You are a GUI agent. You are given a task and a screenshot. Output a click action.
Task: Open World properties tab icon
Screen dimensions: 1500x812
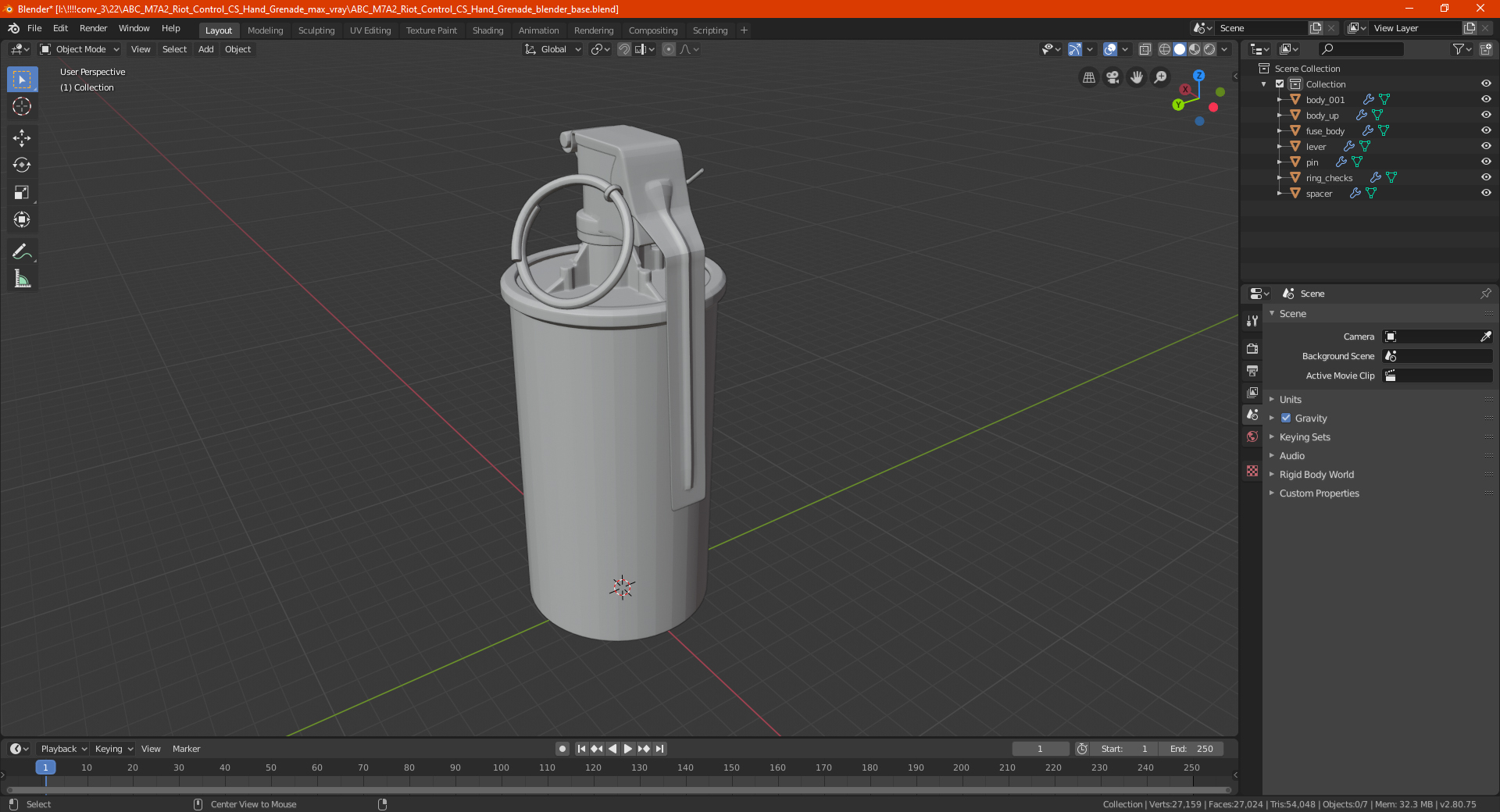[1252, 436]
